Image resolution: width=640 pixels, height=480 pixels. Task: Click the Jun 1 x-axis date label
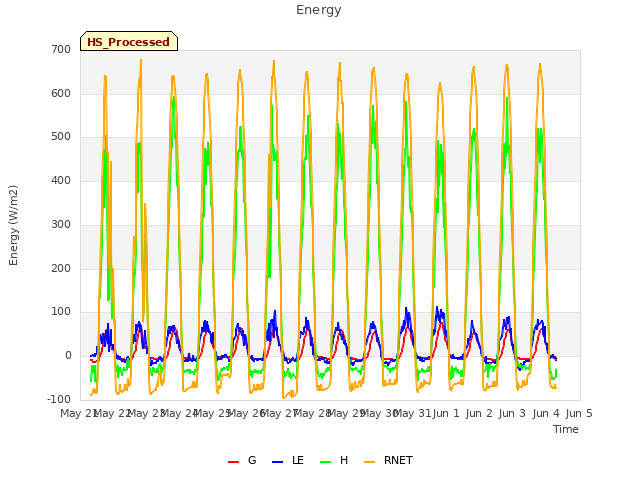click(446, 413)
